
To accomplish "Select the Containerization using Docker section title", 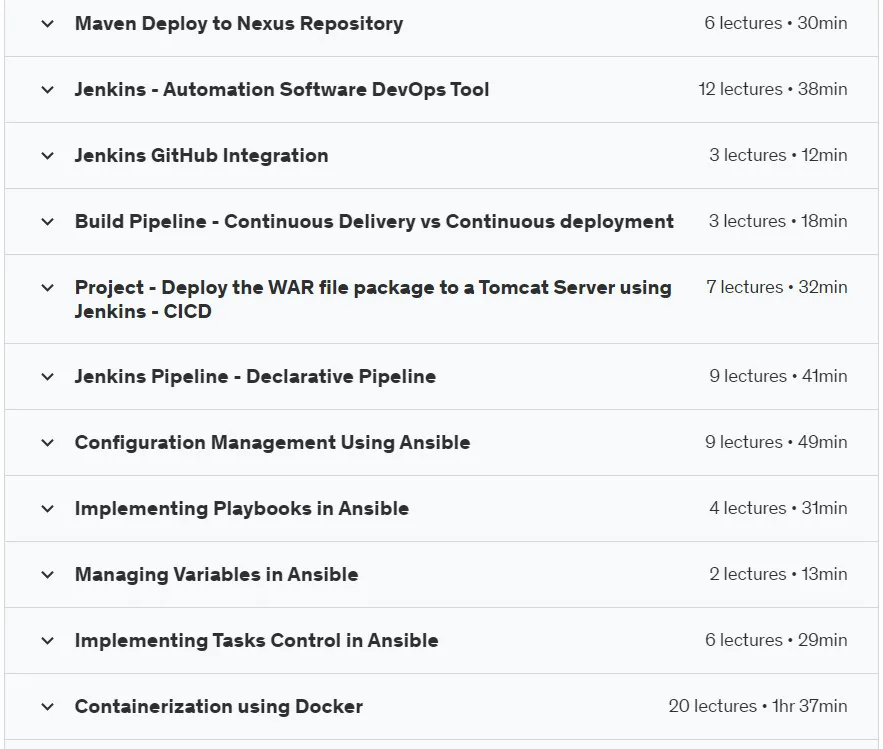I will 218,707.
